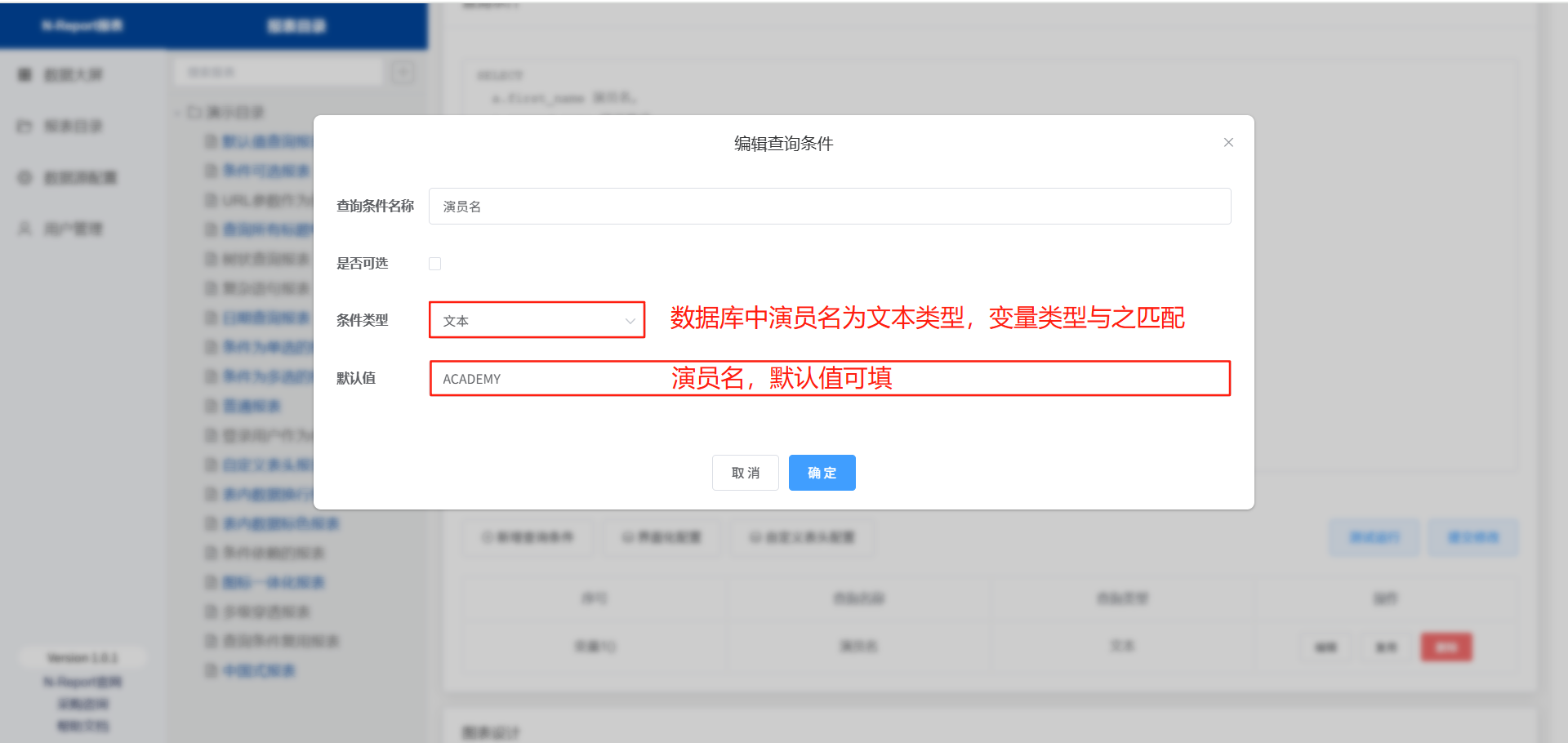1568x743 pixels.
Task: Click the 数据源配置 gear icon
Action: (24, 178)
